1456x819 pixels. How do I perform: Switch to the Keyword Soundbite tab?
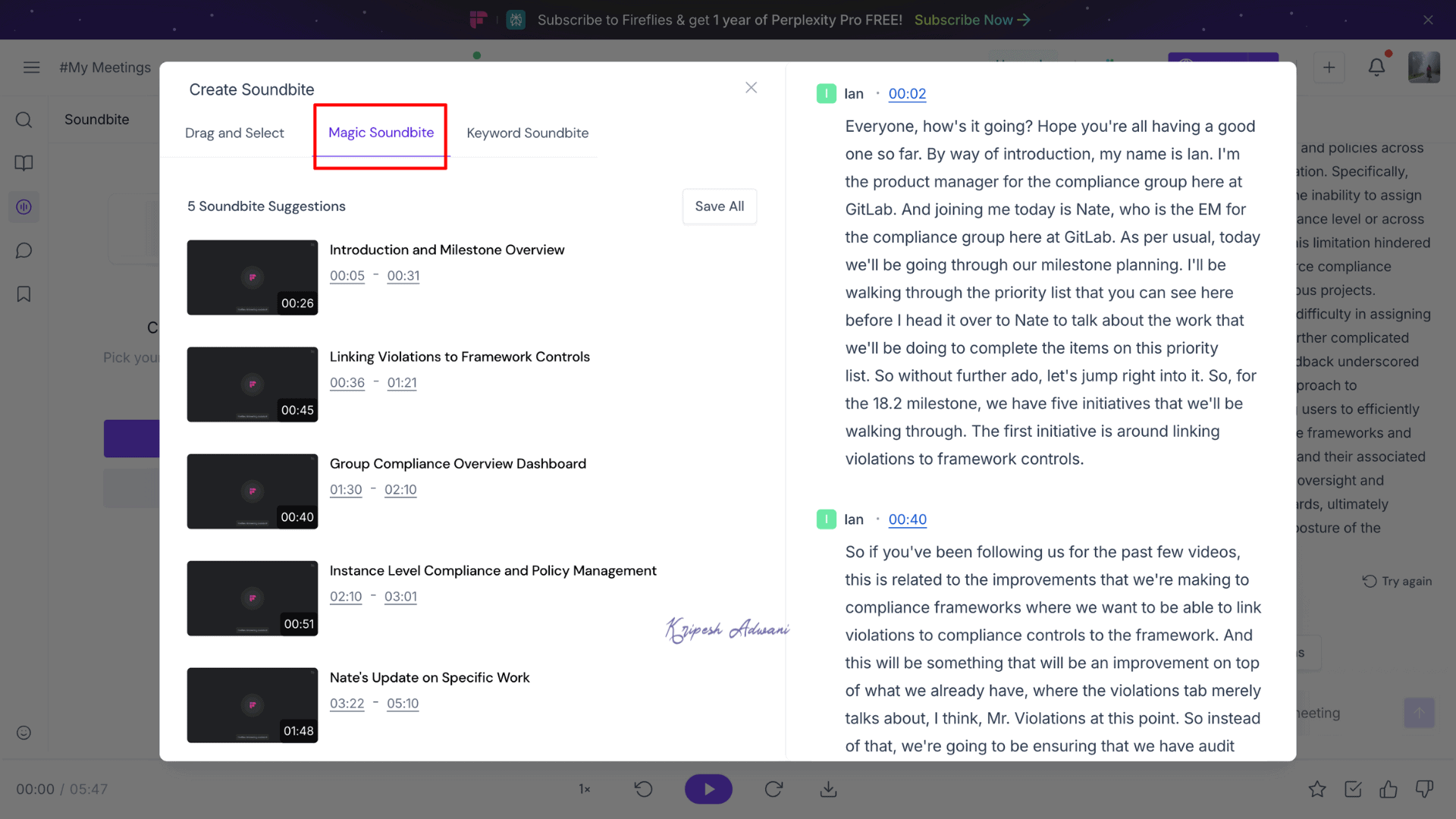click(x=527, y=133)
